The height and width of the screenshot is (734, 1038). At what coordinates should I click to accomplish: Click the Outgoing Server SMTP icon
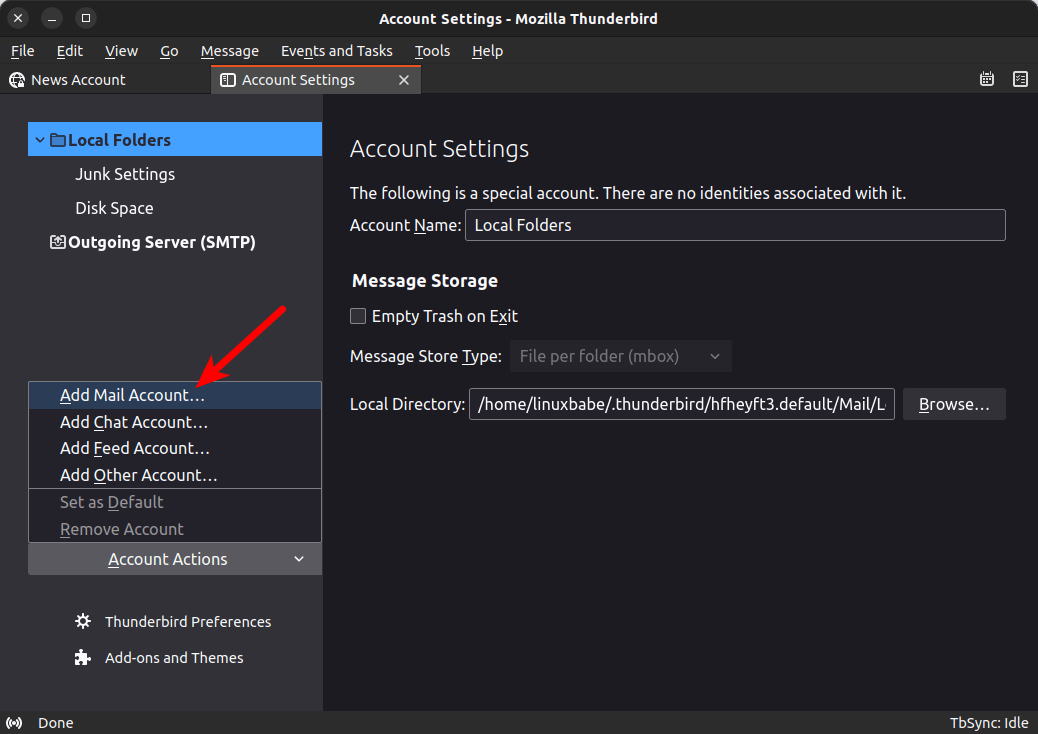coord(58,242)
